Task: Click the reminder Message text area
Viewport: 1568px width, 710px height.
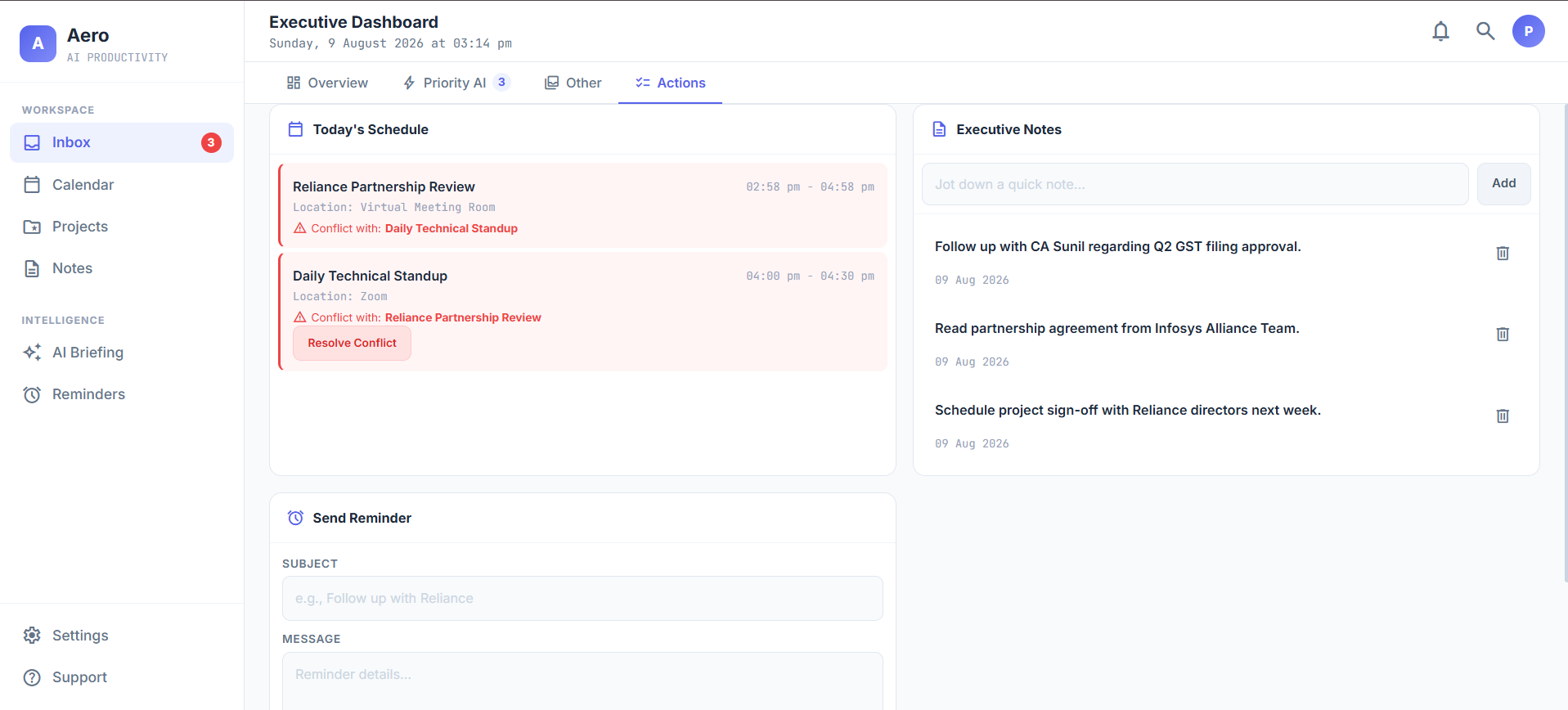Action: pyautogui.click(x=582, y=681)
